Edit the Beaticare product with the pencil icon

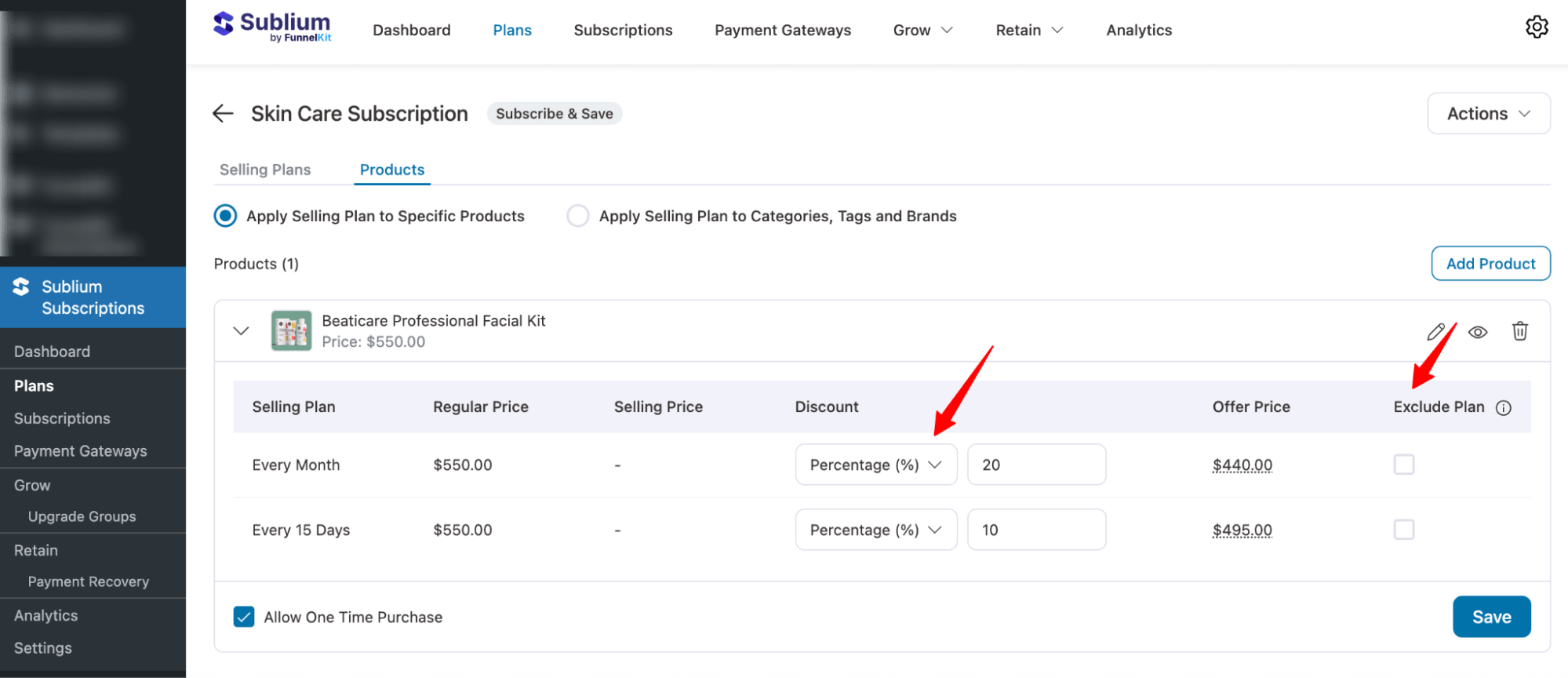(x=1436, y=332)
